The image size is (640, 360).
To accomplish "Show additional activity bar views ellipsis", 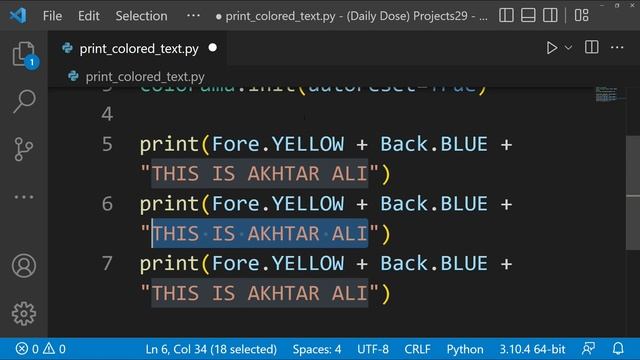I will [24, 197].
